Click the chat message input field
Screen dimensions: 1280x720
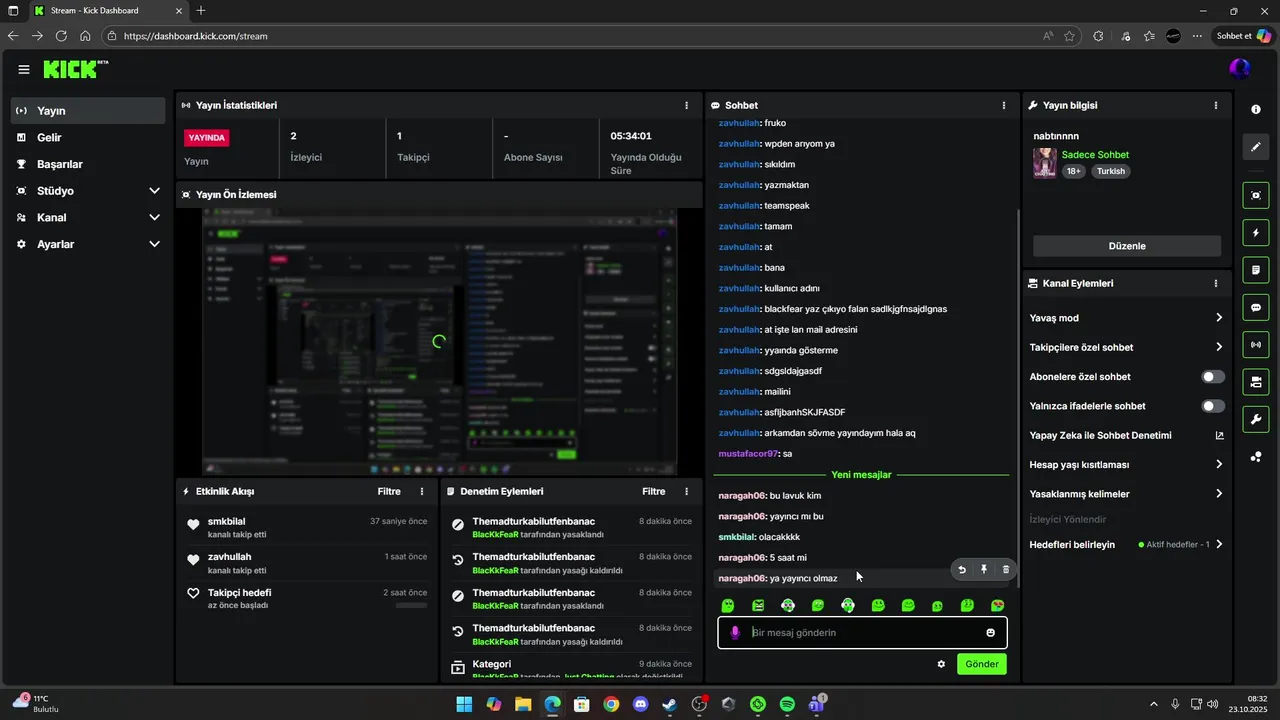click(x=862, y=633)
